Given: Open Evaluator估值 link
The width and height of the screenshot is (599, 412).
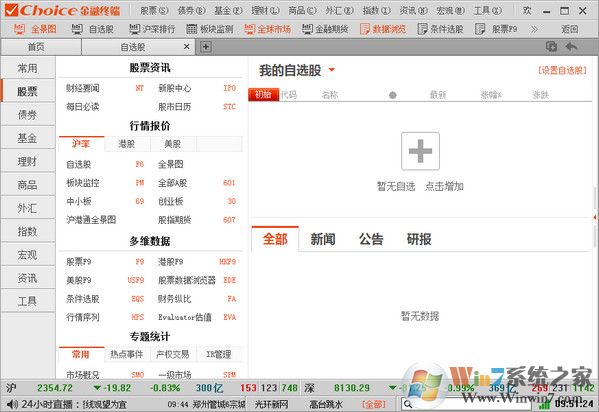Looking at the screenshot, I should click(x=185, y=317).
